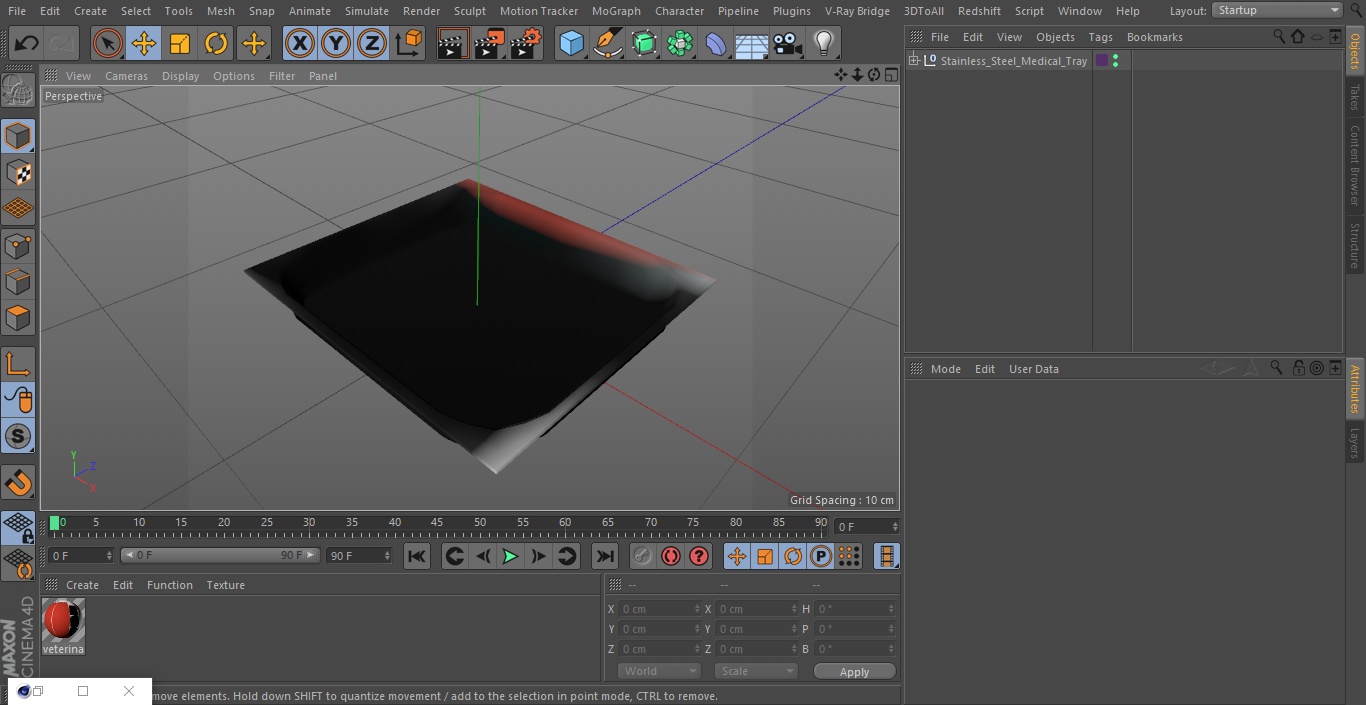Go to start of animation
The image size is (1366, 705).
point(417,556)
